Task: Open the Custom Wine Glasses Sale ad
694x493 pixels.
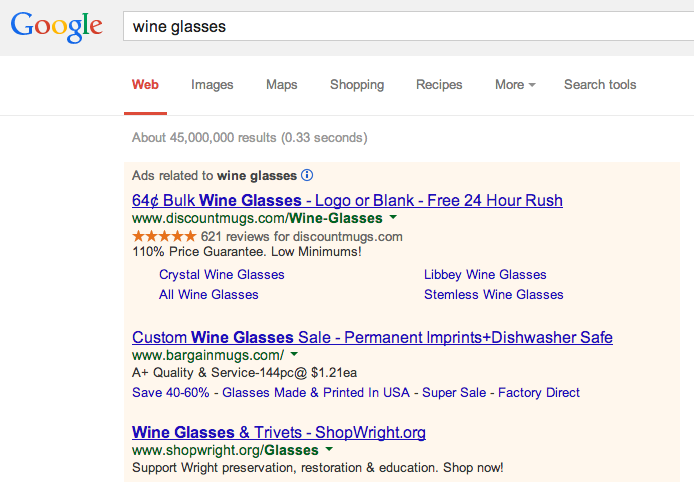Action: tap(372, 338)
